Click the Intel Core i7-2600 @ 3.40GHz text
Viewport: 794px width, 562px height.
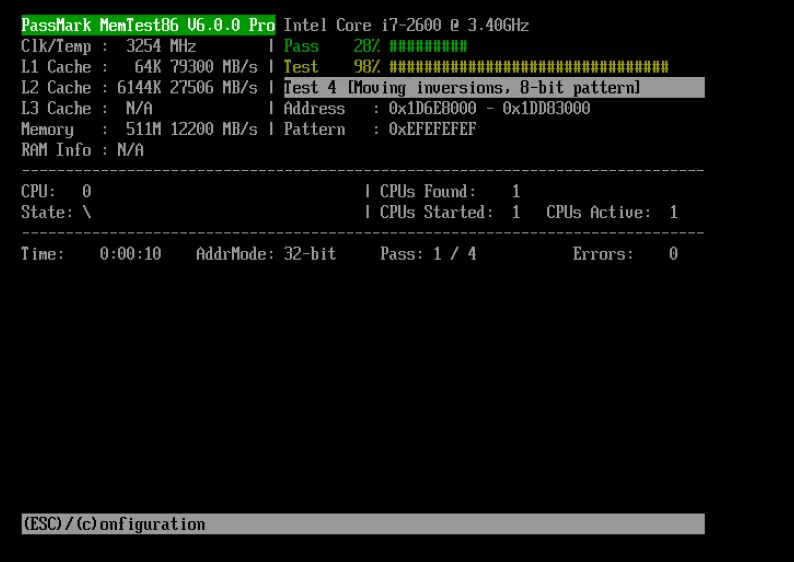(x=406, y=25)
